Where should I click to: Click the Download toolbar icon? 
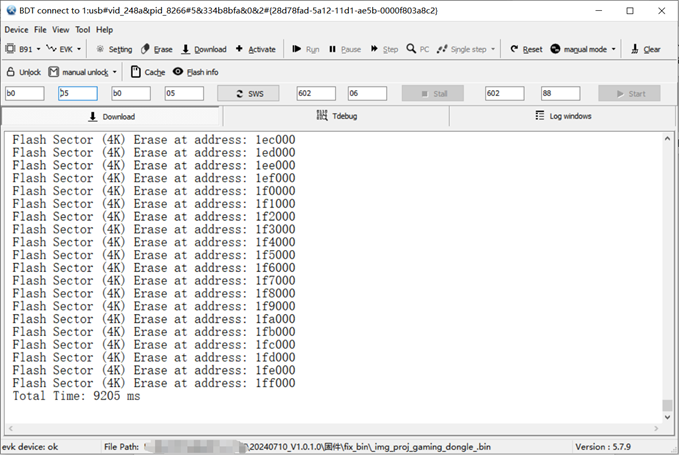(x=186, y=49)
